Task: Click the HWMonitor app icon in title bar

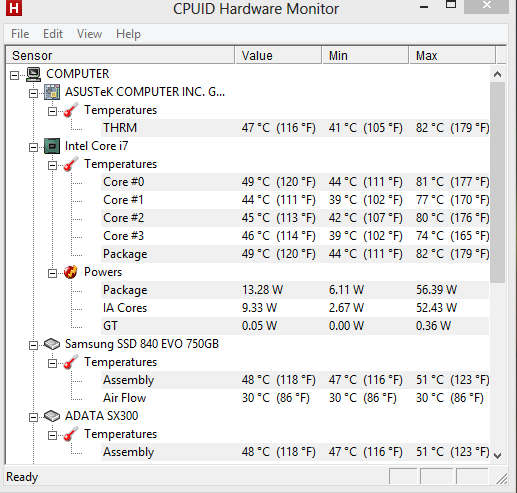Action: pos(14,8)
